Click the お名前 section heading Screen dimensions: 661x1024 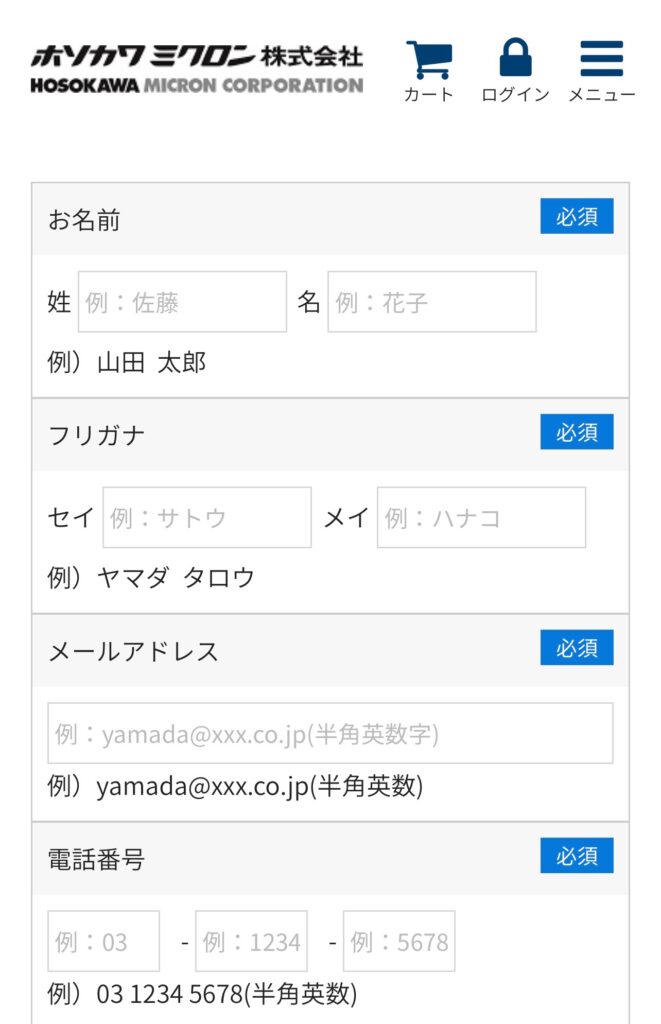[84, 220]
